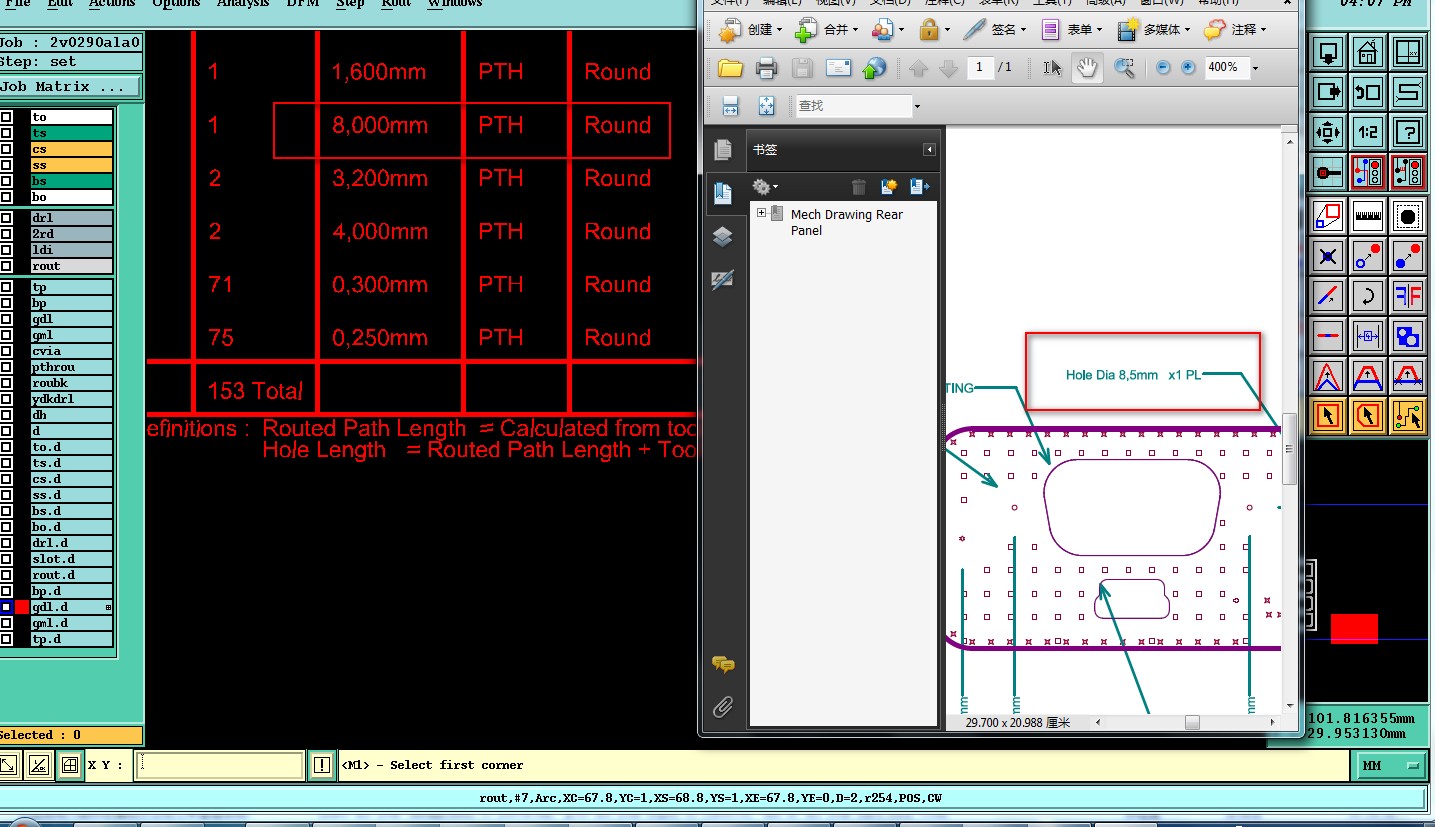Toggle the checkbox for layer bo
Screen dimensions: 1435x827
click(6, 197)
